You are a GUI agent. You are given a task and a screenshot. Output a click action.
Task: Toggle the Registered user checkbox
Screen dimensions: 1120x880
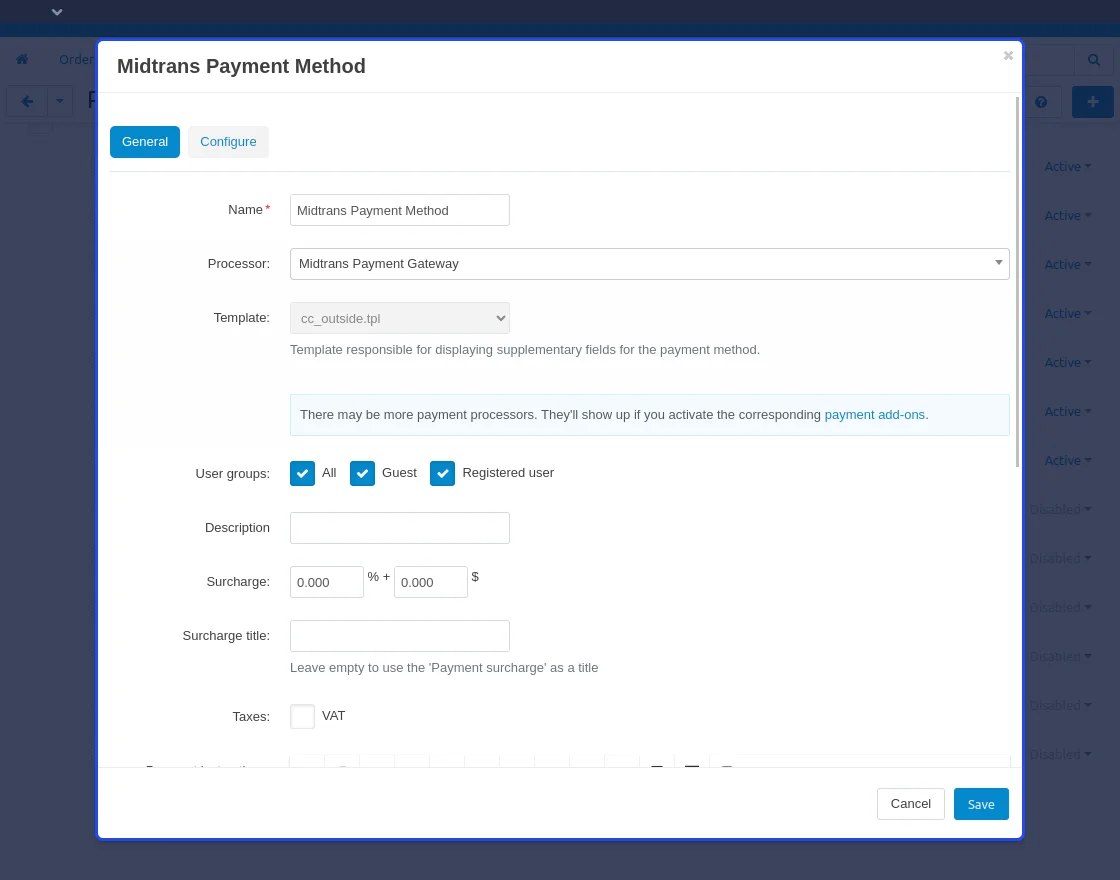pos(442,473)
